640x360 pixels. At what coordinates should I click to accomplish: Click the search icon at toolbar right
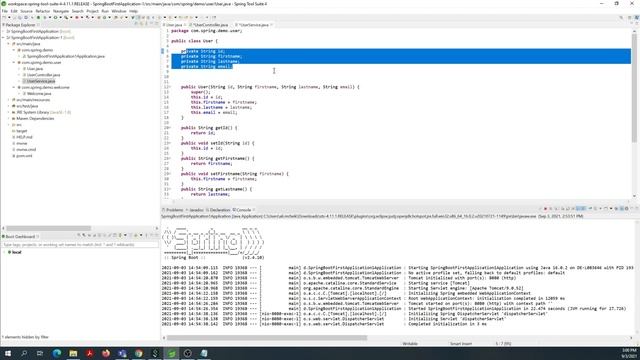tap(621, 18)
